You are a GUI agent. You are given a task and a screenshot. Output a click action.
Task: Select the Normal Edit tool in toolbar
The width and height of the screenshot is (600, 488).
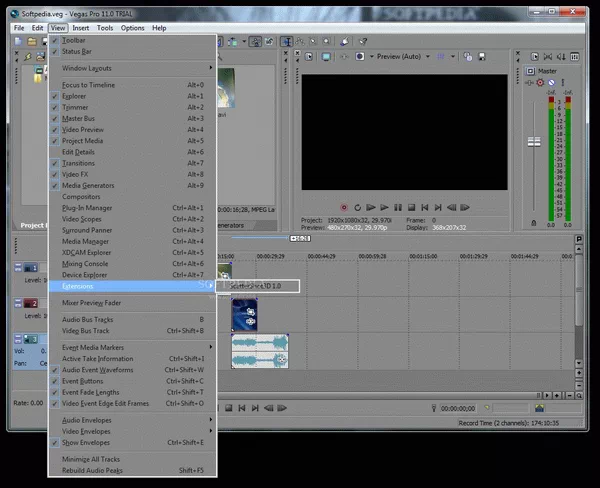click(x=286, y=41)
